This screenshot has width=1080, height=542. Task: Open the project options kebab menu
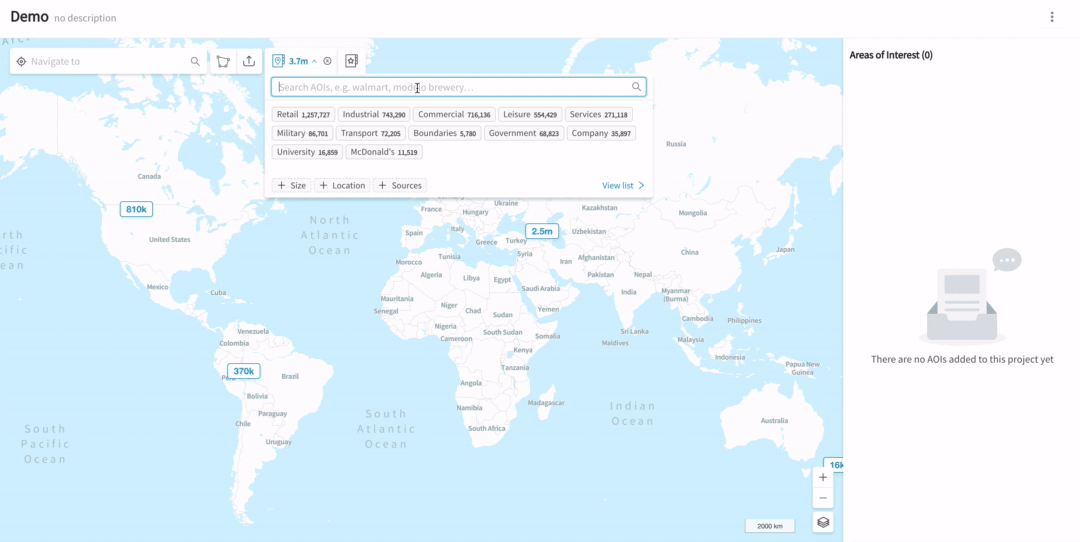coord(1052,17)
